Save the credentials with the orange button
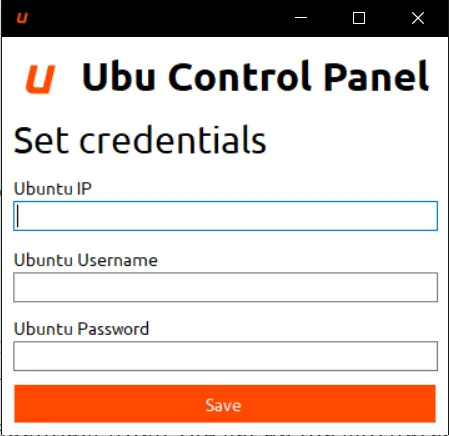449x436 pixels. [225, 403]
